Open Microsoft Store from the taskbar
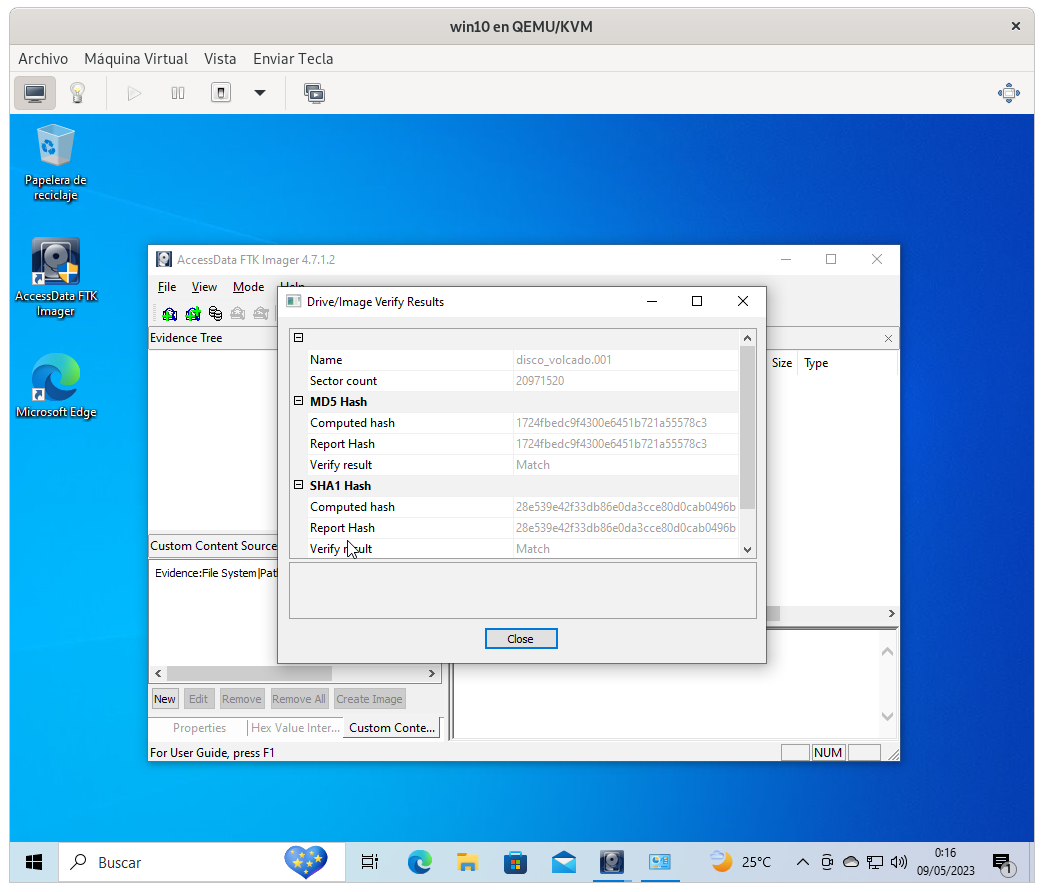Viewport: 1044px width, 892px height. pyautogui.click(x=515, y=861)
